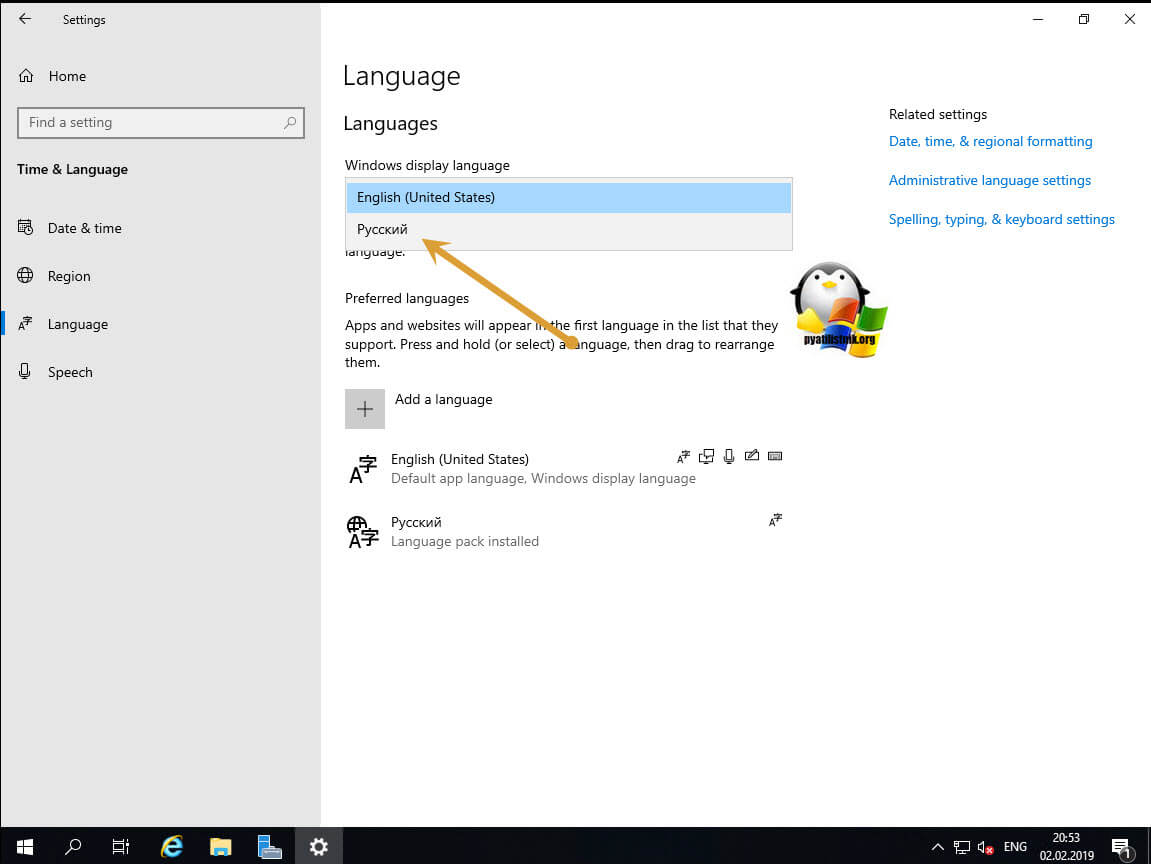Open the Speech settings section
This screenshot has width=1151, height=864.
[x=70, y=372]
